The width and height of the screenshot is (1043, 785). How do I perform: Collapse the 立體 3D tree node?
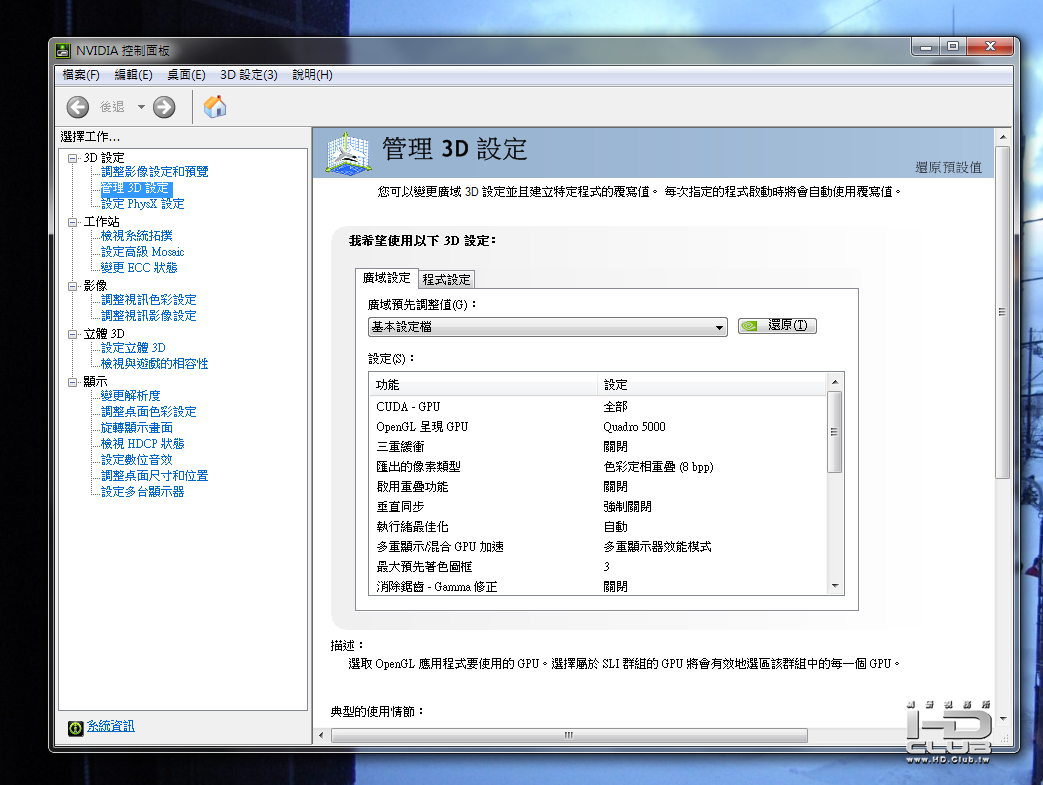tap(73, 334)
